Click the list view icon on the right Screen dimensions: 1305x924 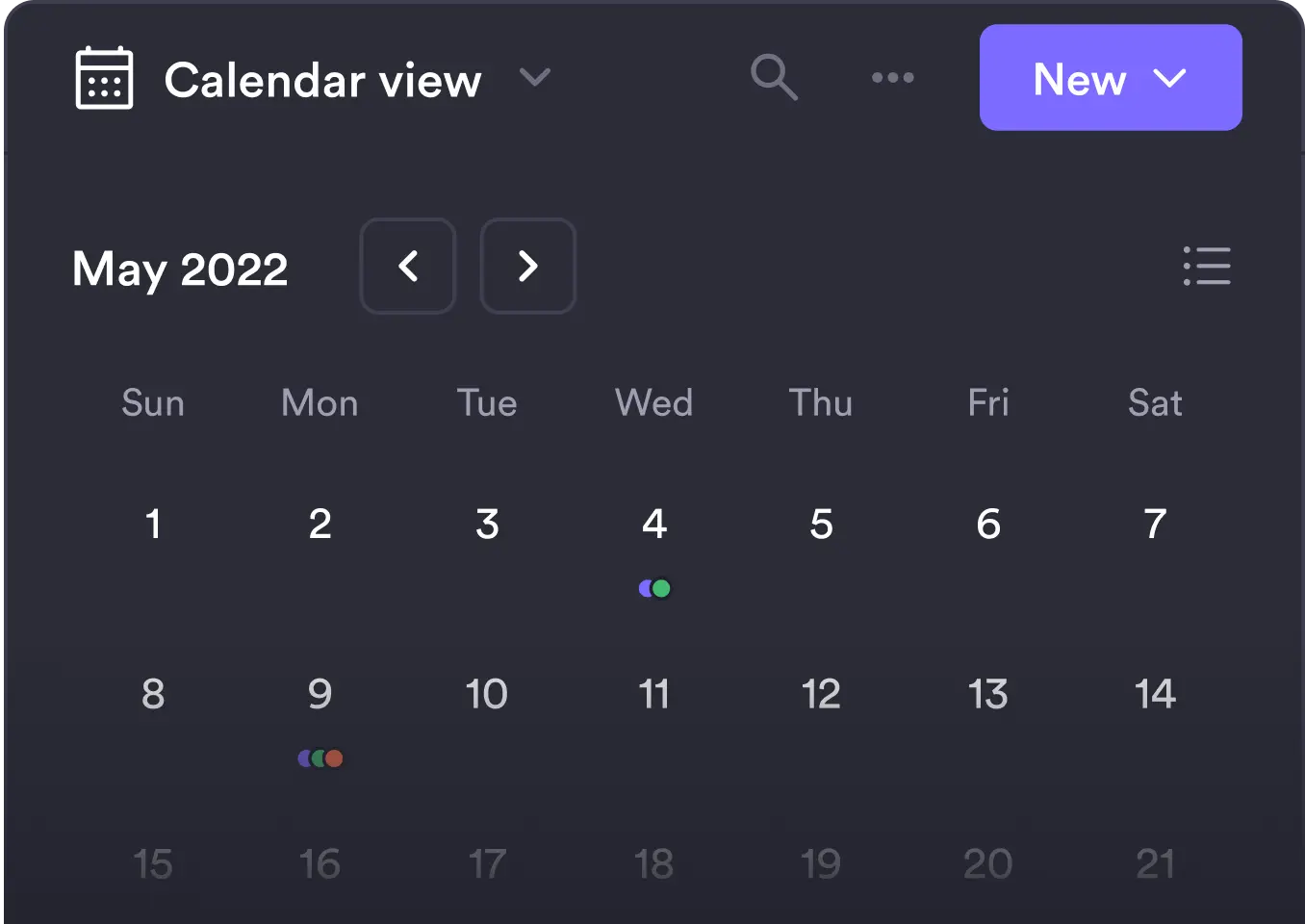coord(1208,267)
